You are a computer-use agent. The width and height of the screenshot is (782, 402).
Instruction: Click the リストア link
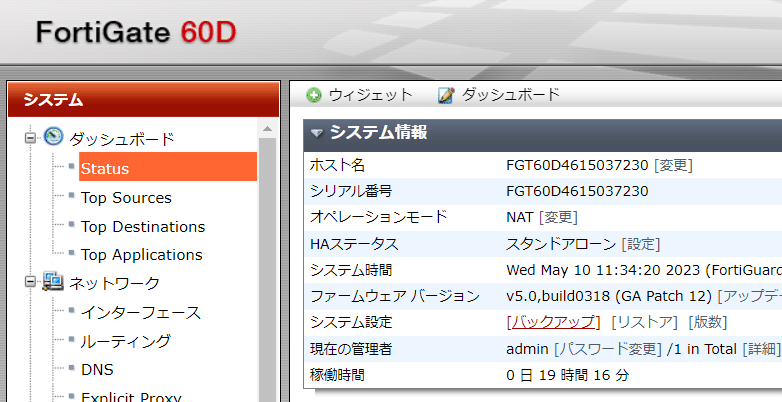(x=644, y=322)
